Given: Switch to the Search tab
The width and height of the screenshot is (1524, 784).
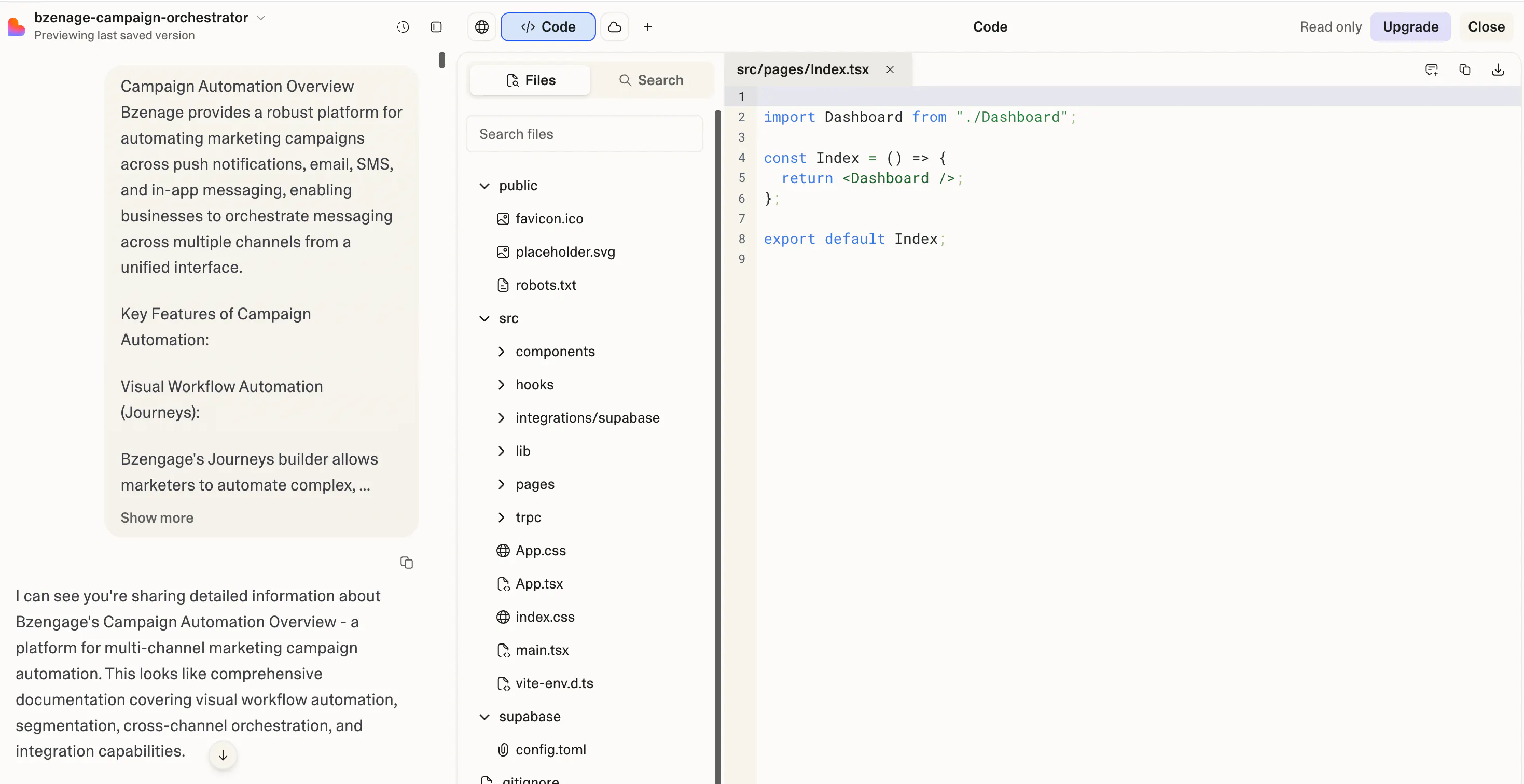Looking at the screenshot, I should [x=652, y=80].
